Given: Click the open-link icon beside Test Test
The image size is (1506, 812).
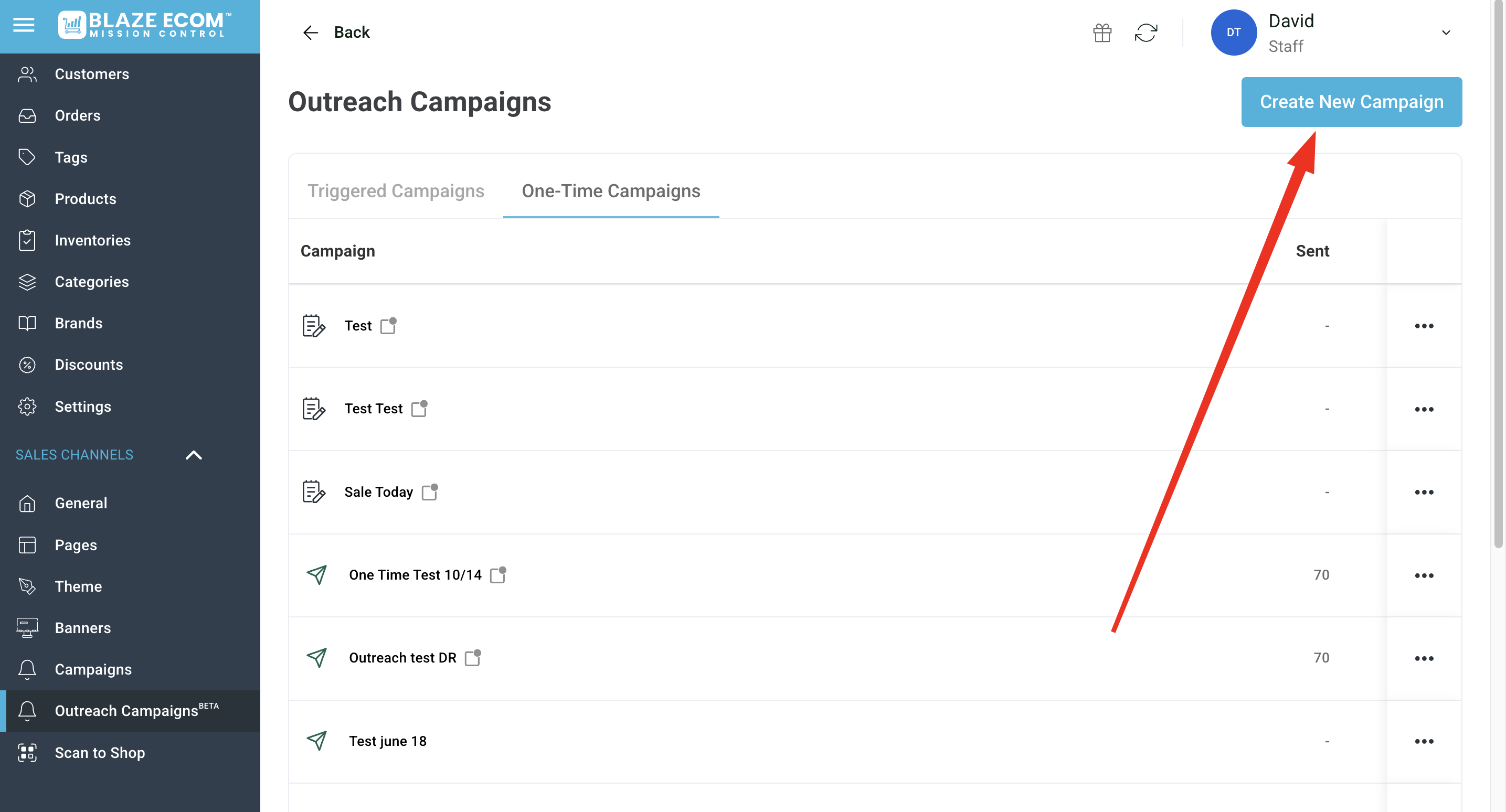Looking at the screenshot, I should 419,409.
